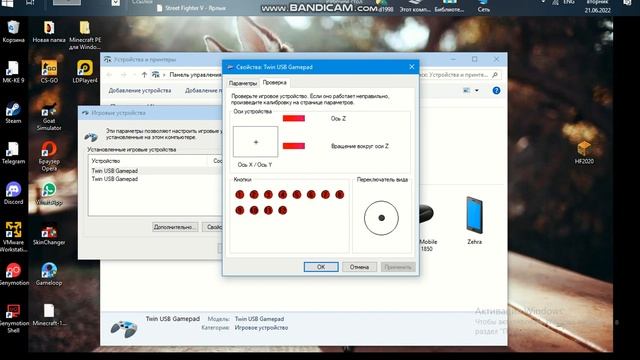Click the ENG language indicator
This screenshot has width=640, height=360.
point(568,2)
